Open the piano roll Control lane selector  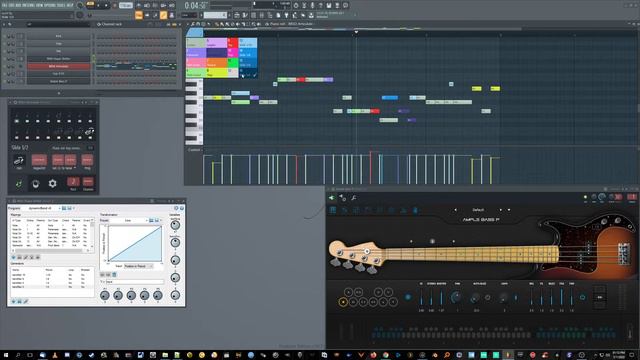pyautogui.click(x=194, y=150)
